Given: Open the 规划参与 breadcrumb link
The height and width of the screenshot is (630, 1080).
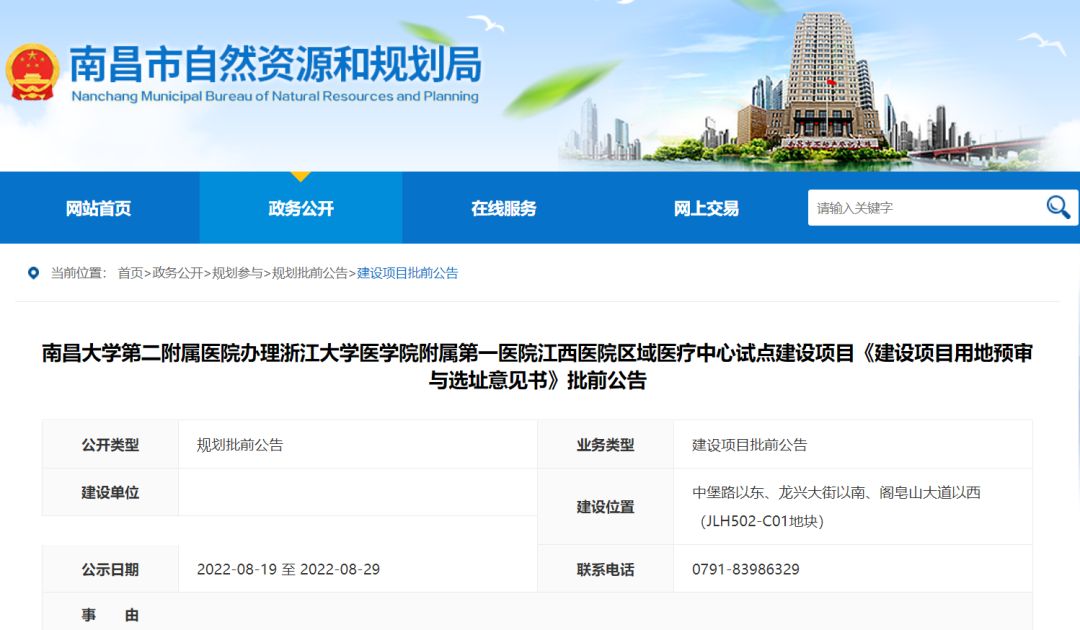Looking at the screenshot, I should point(237,273).
